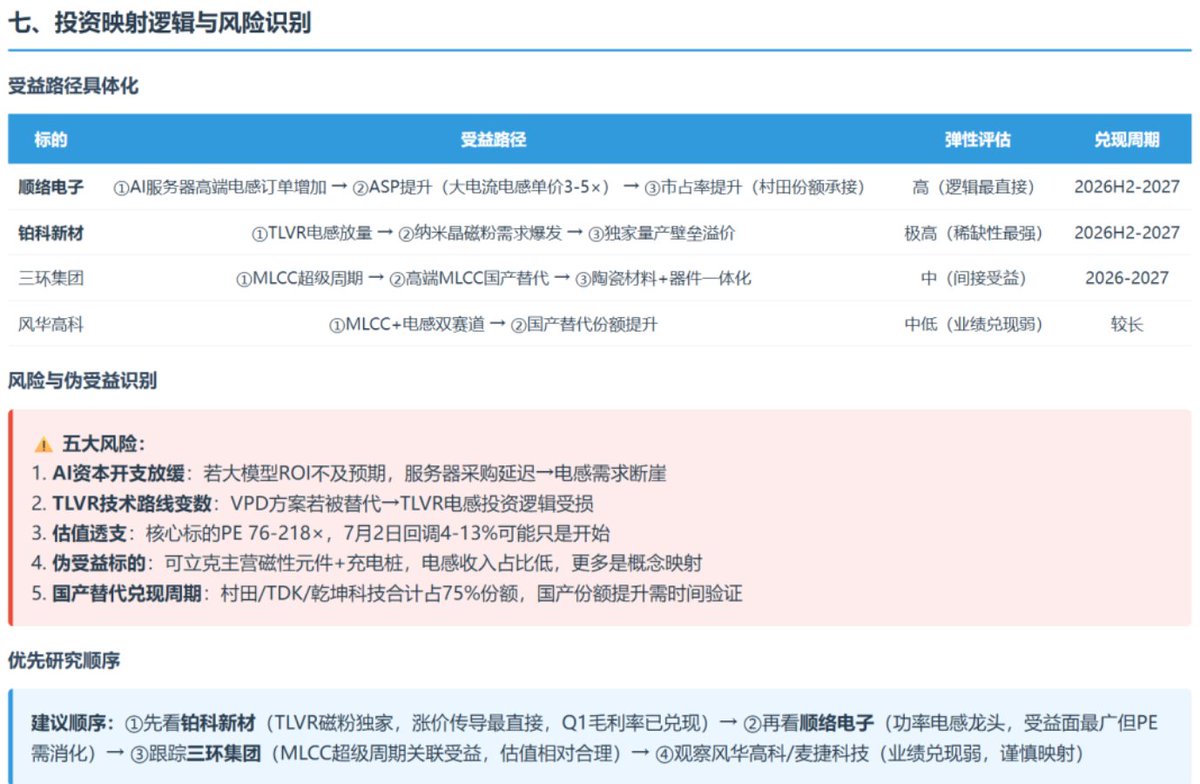This screenshot has height=784, width=1200.
Task: Click the 兑现周期 column header
Action: tap(1127, 140)
